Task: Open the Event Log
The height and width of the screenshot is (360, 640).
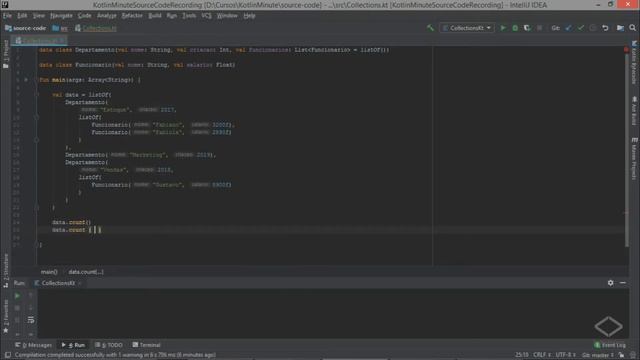Action: tap(610, 345)
